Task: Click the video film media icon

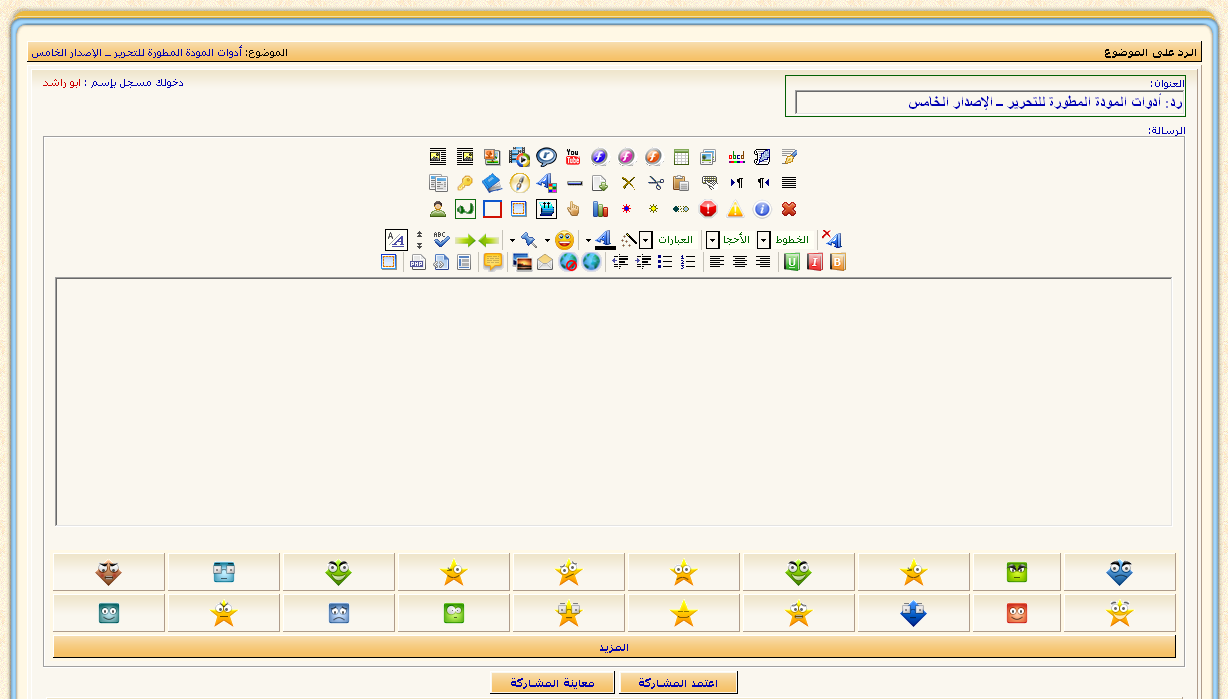Action: pos(519,156)
